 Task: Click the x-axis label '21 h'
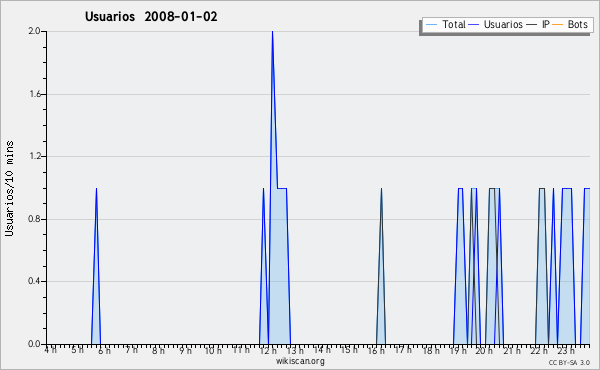pos(512,350)
